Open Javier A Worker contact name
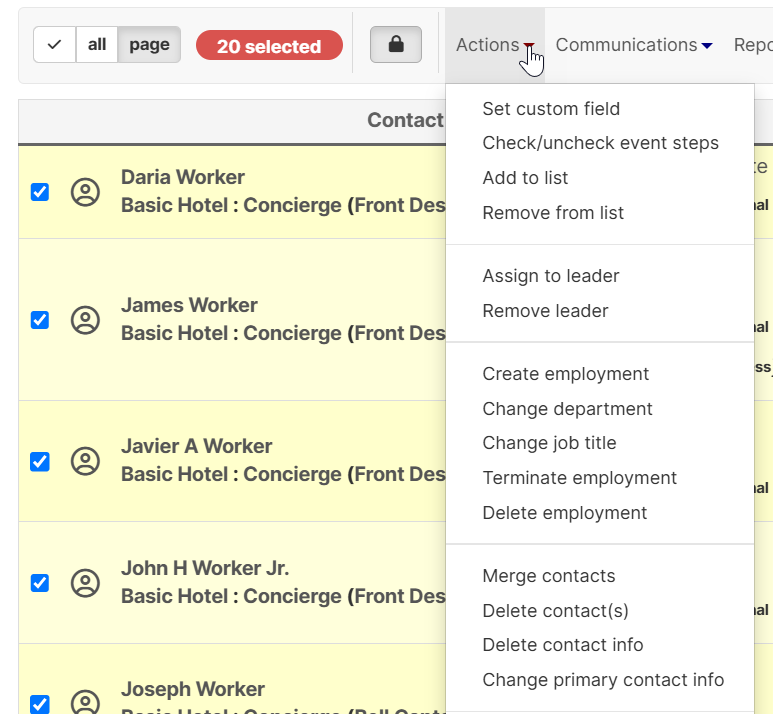 [x=197, y=446]
